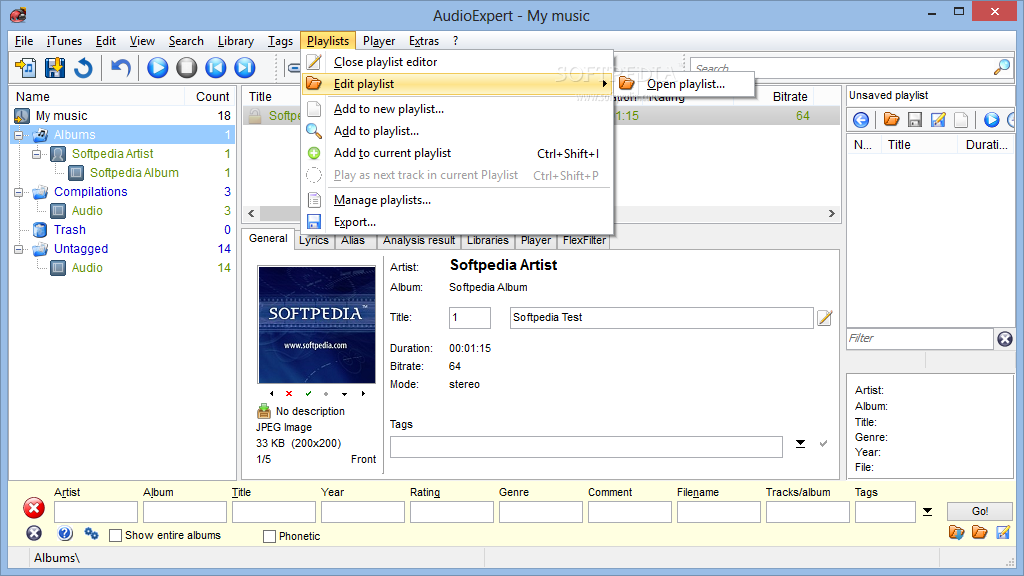Click the back arrow in playlist panel

pos(861,120)
